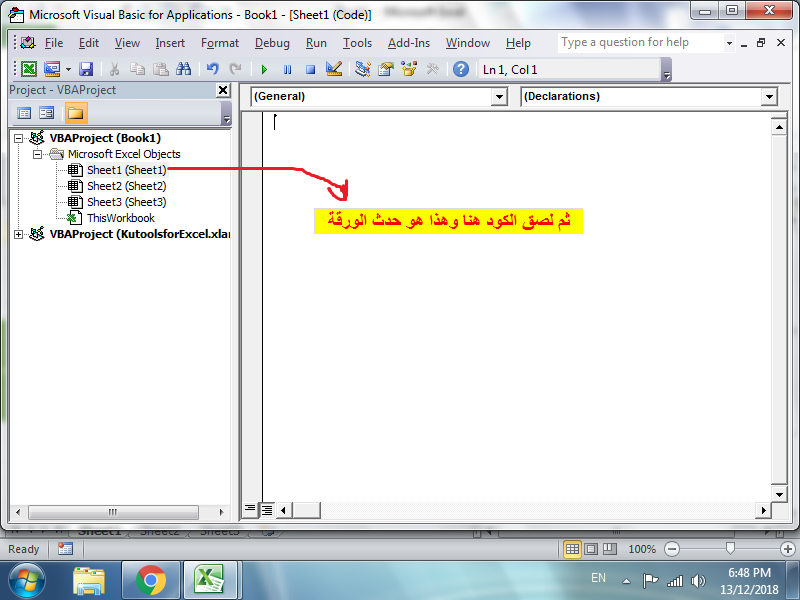This screenshot has height=600, width=800.
Task: Open Project Explorer toolbar icon
Action: coord(363,69)
